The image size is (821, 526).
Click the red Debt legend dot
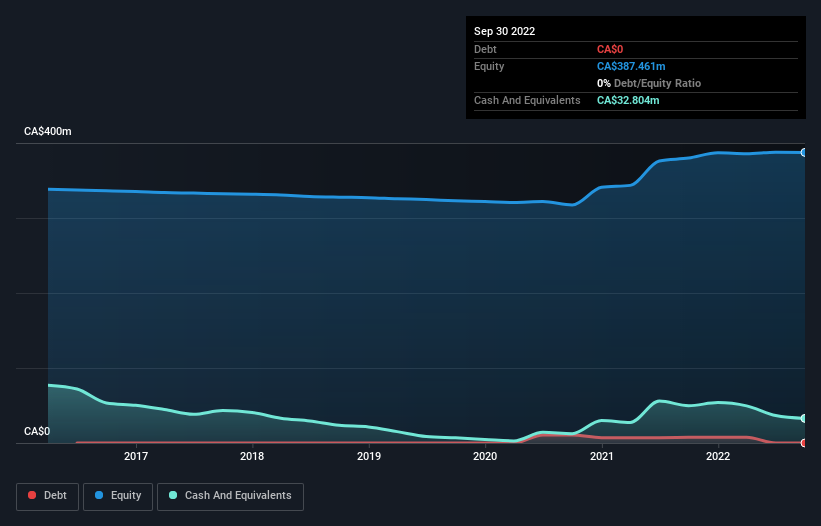[x=32, y=495]
